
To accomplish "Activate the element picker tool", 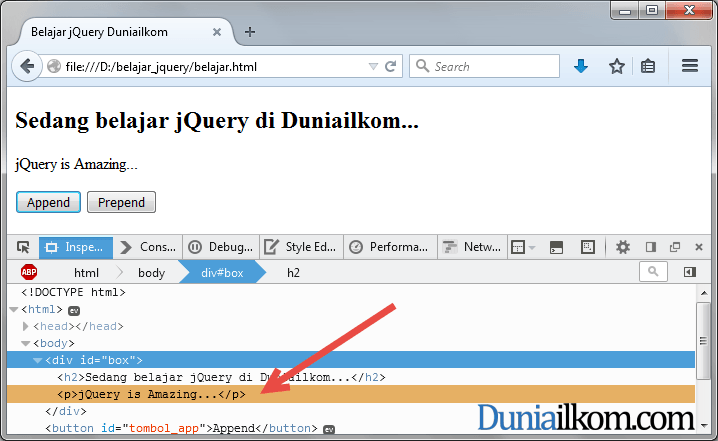I will tap(23, 247).
